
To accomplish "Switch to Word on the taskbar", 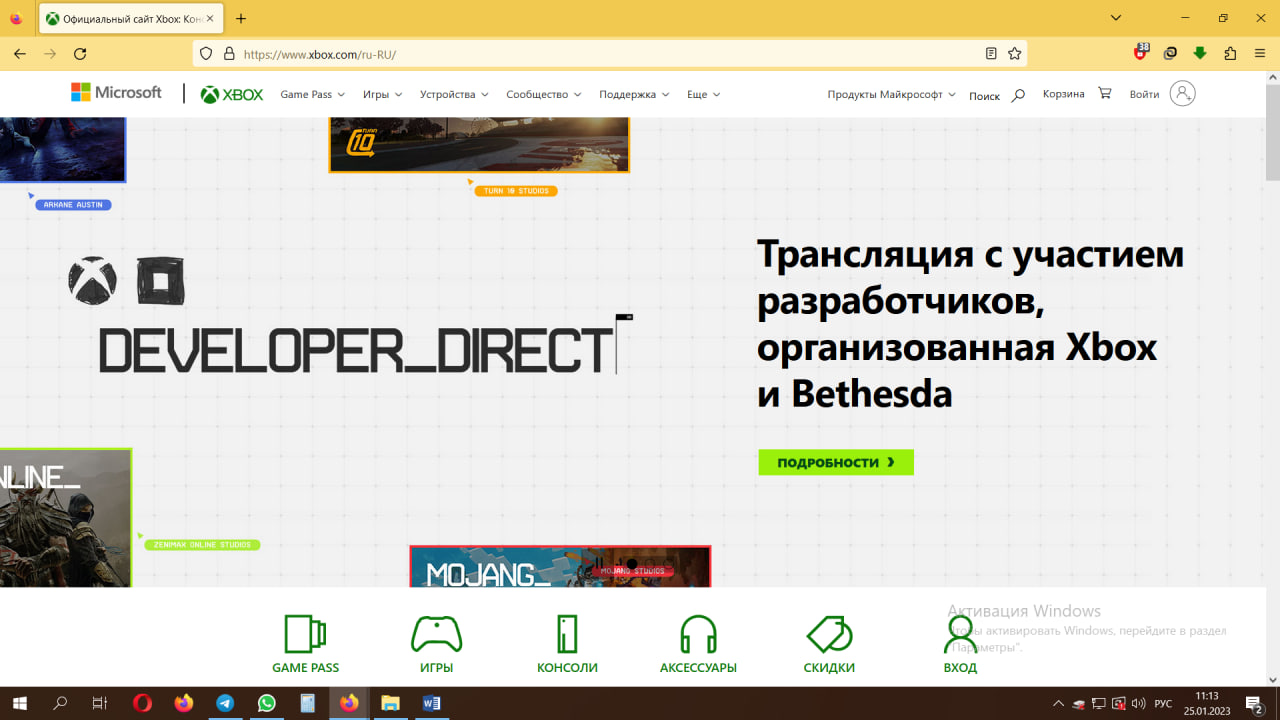I will tap(431, 703).
